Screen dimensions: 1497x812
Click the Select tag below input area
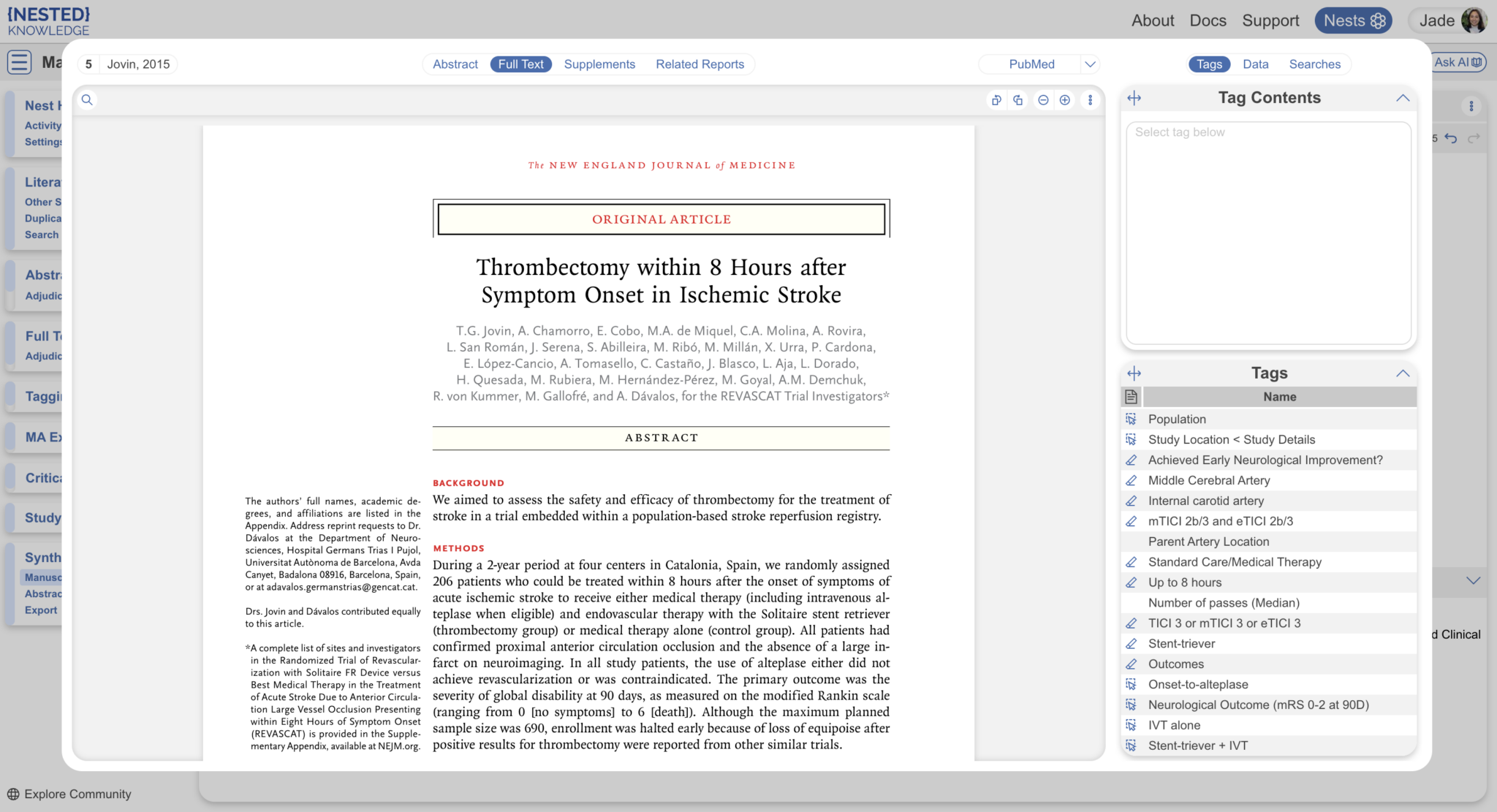(x=1268, y=232)
